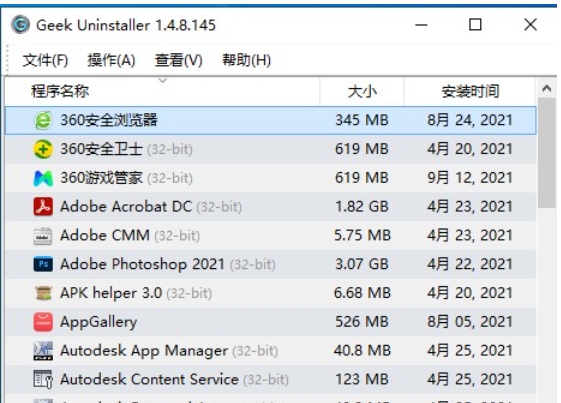Sort list by 大小 column header
This screenshot has width=561, height=403.
click(362, 92)
